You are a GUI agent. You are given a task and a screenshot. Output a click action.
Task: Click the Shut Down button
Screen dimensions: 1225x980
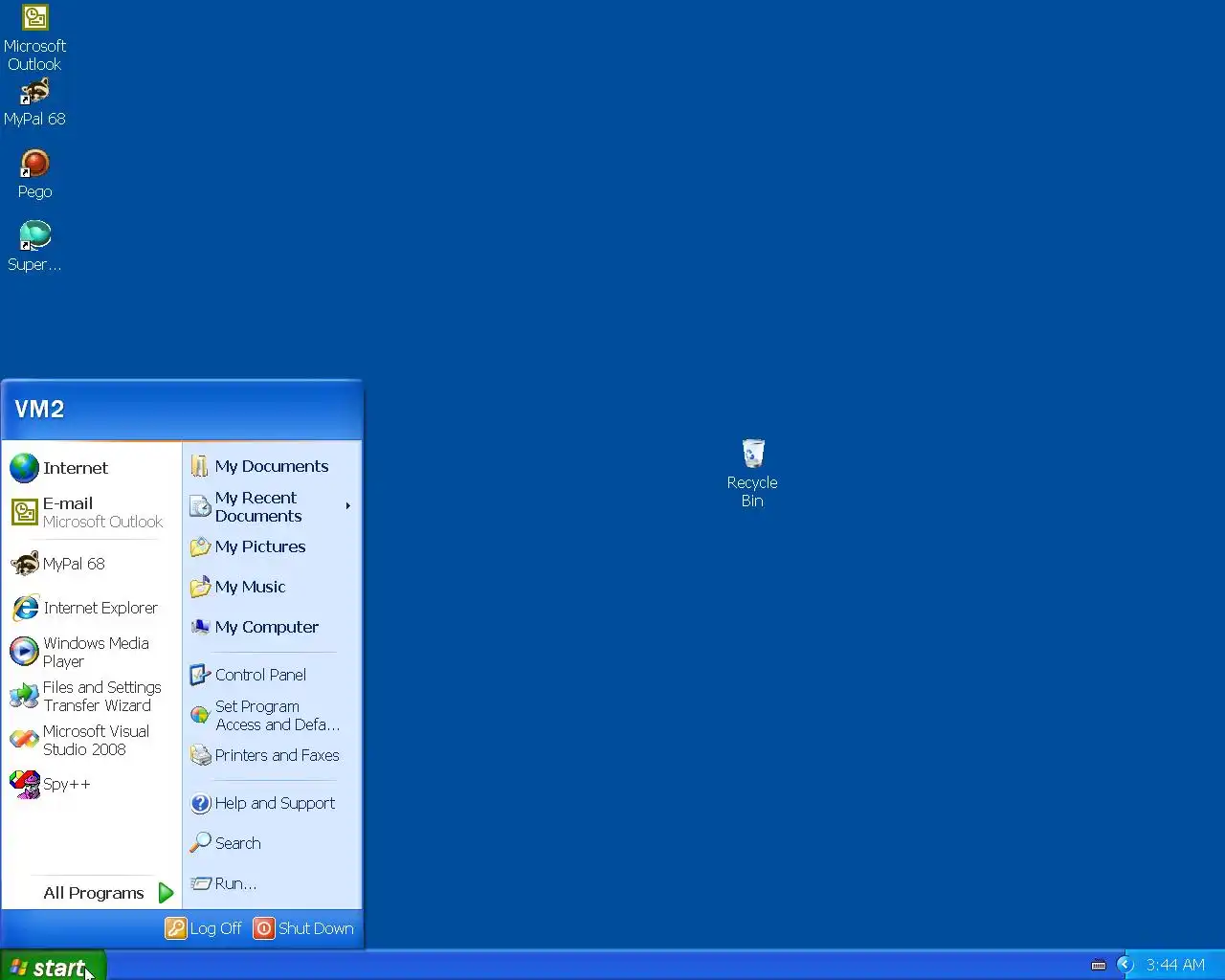click(303, 928)
